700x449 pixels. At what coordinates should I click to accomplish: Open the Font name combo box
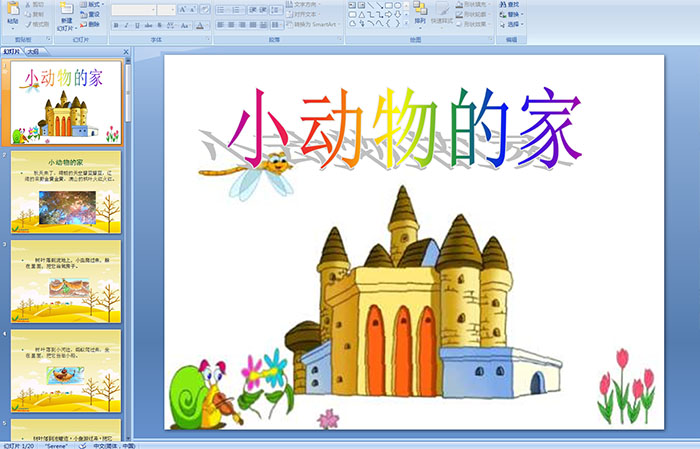tap(134, 10)
